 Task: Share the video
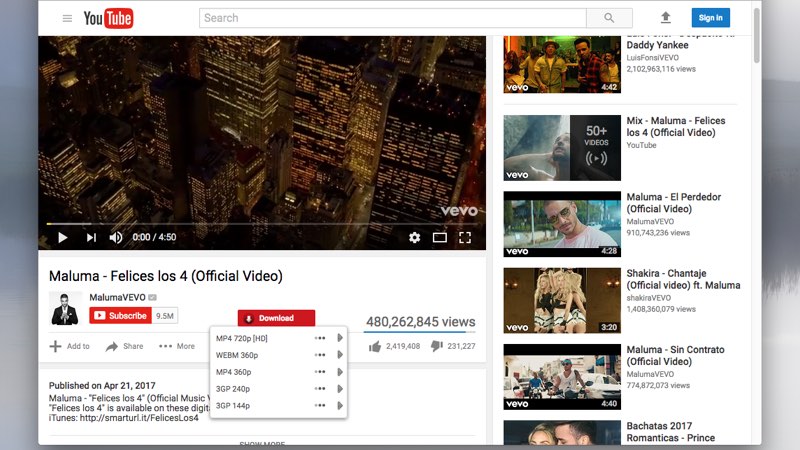coord(124,346)
